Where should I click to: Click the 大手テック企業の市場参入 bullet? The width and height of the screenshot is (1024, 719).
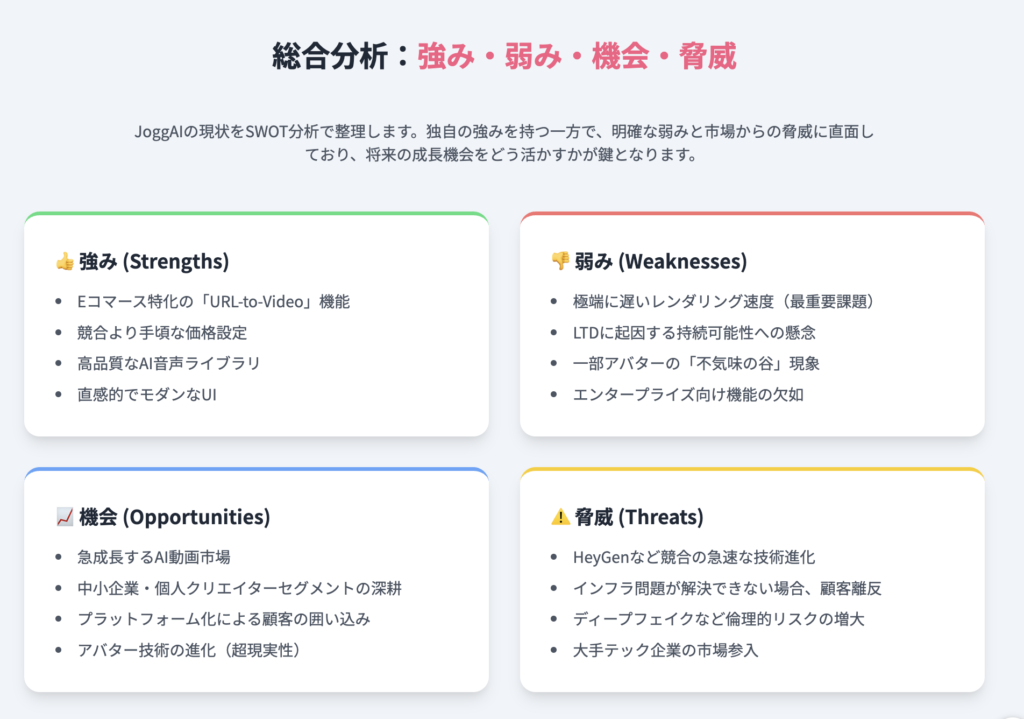click(665, 650)
